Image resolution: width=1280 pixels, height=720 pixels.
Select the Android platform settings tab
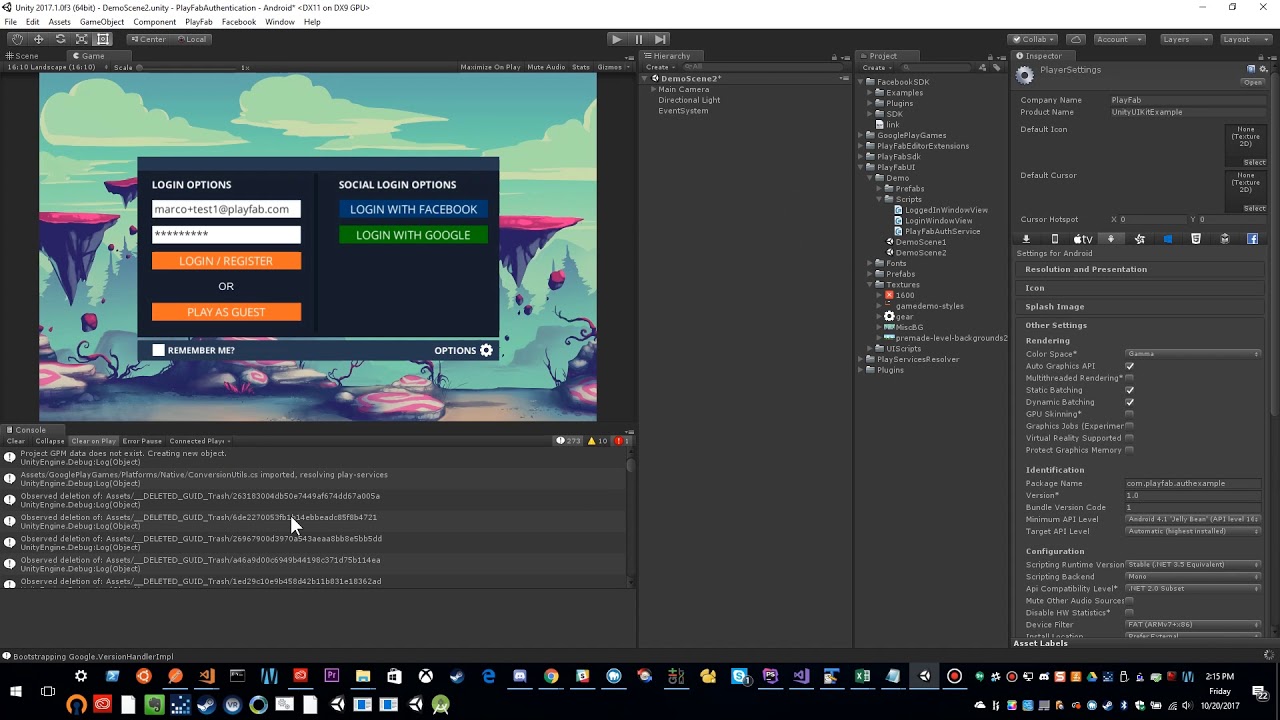click(1111, 239)
